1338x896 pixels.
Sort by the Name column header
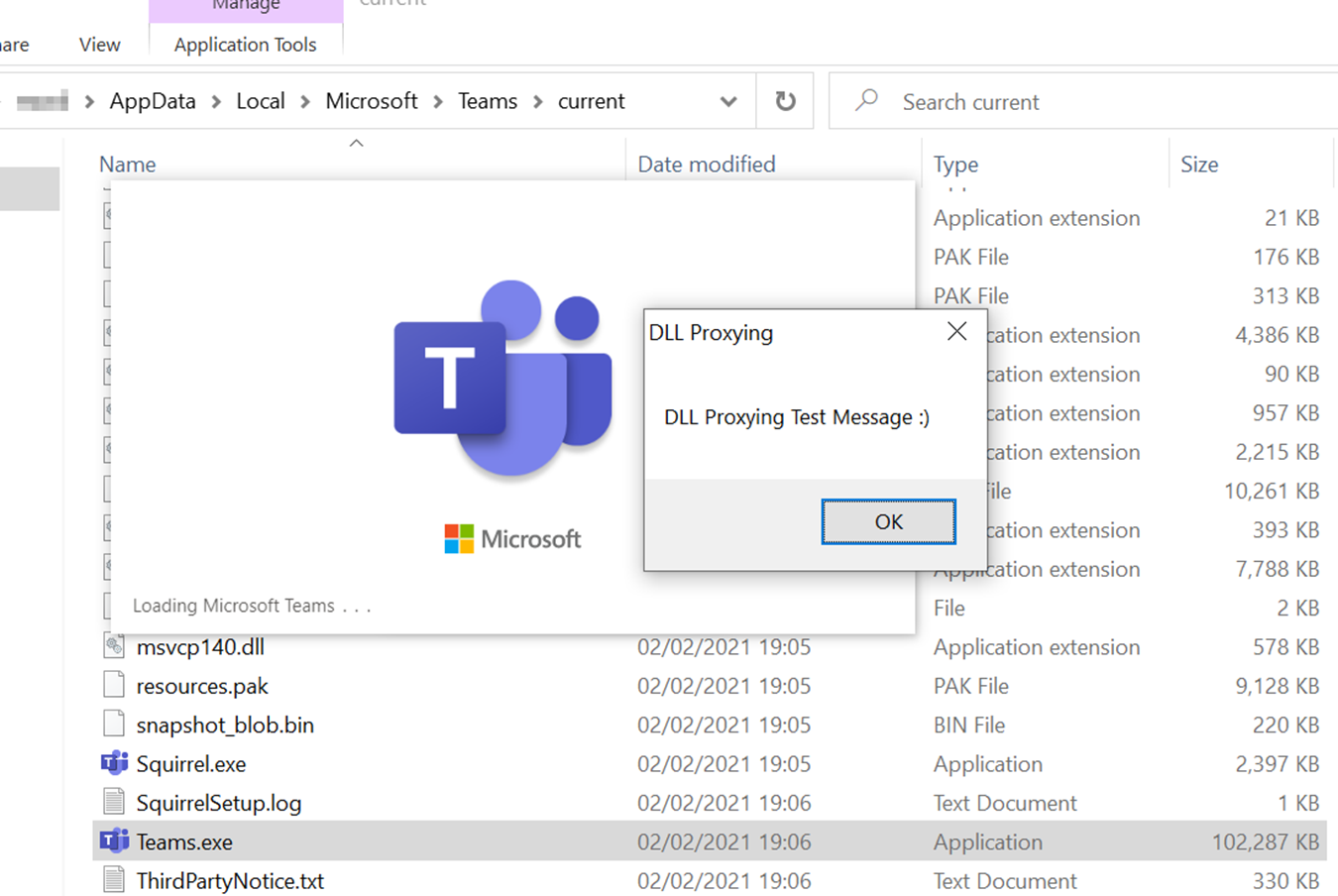pyautogui.click(x=128, y=165)
